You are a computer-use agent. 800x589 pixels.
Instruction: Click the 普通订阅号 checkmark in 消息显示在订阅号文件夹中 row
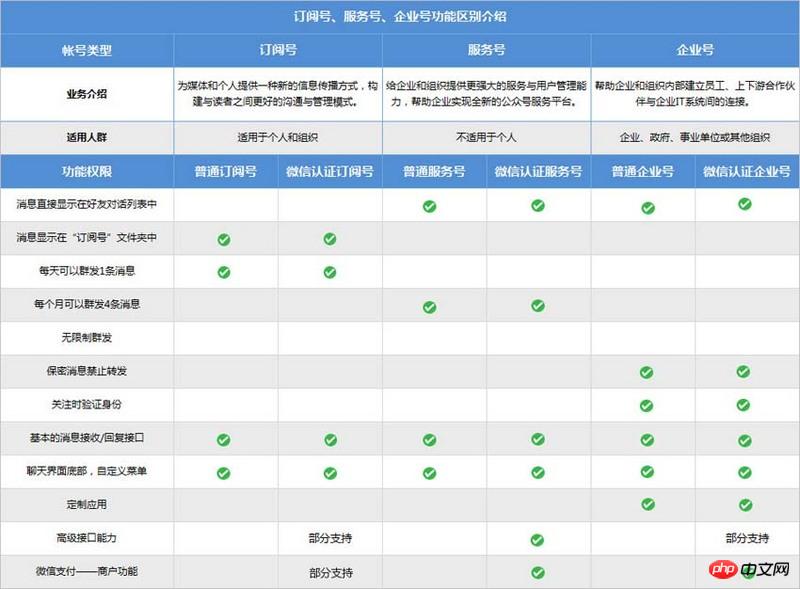pyautogui.click(x=224, y=239)
